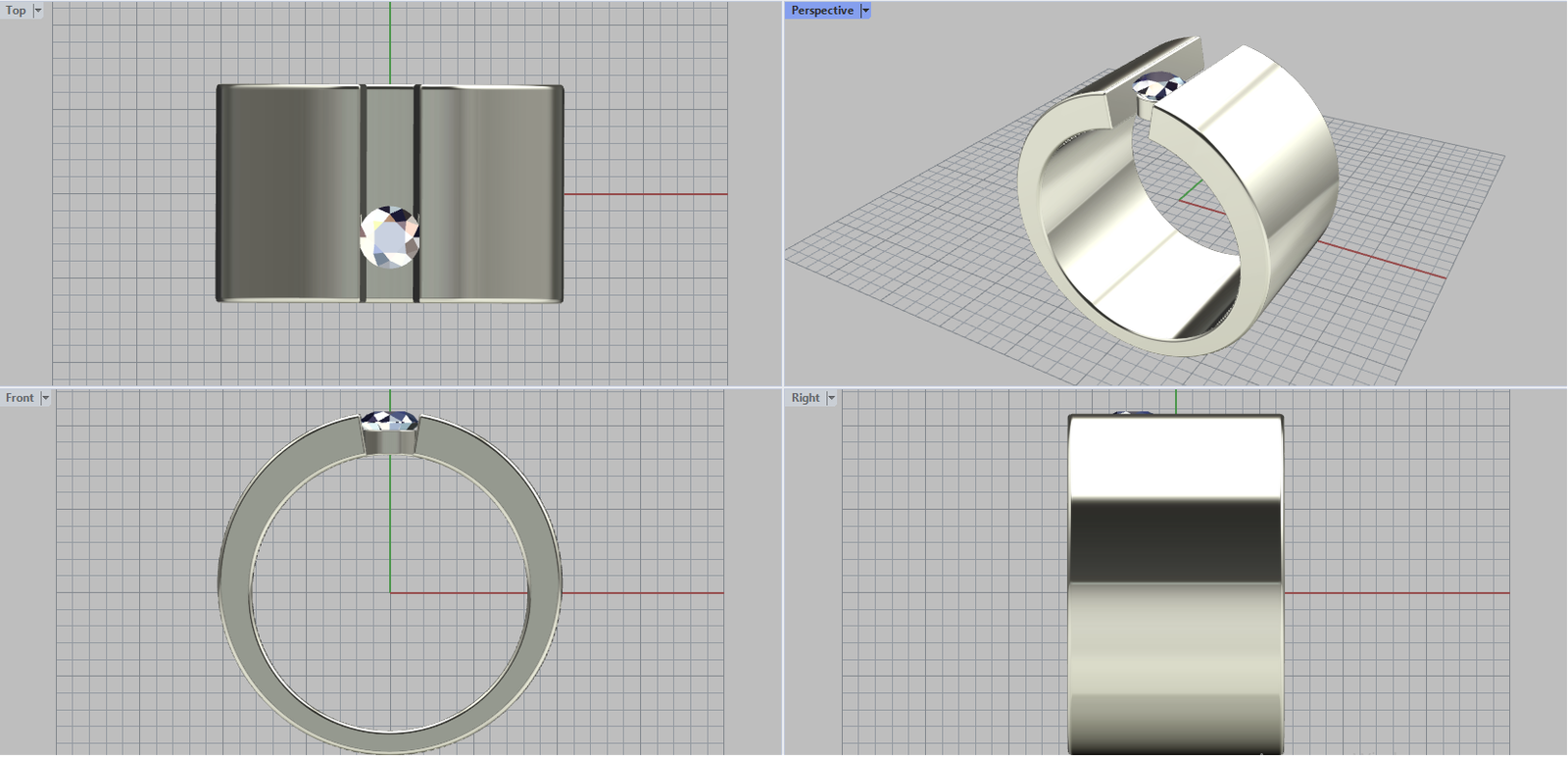Click the green Y axis line in Top view
The image size is (1568, 757).
click(x=390, y=39)
